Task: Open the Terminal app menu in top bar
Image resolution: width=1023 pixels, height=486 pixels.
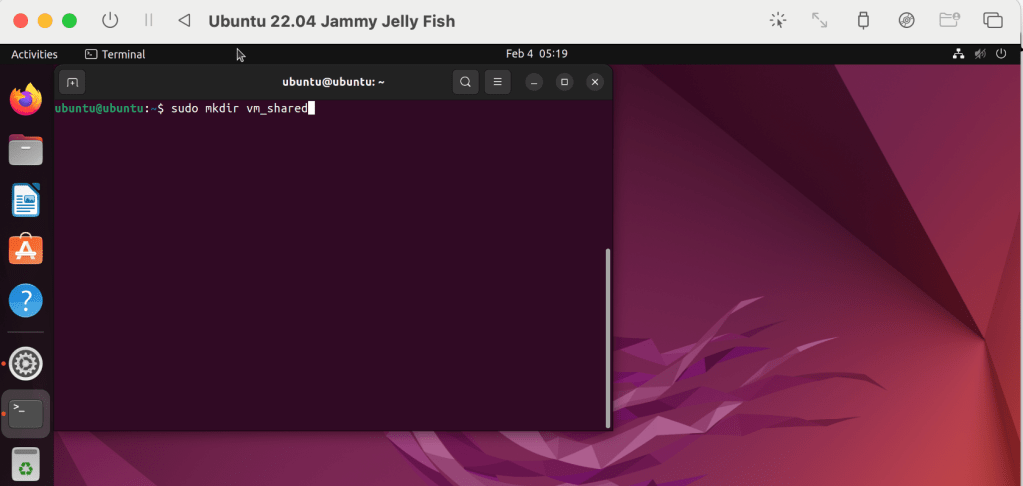Action: pos(115,54)
